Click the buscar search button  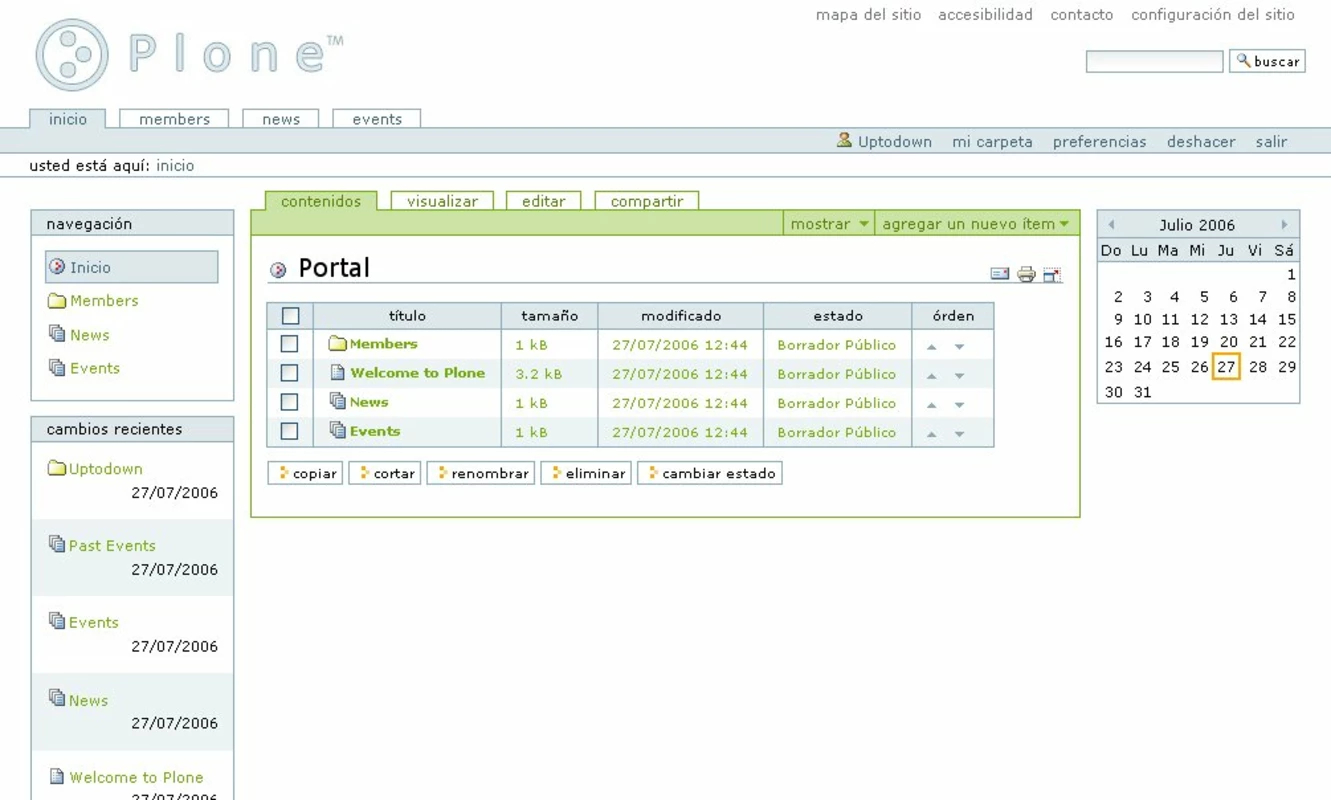point(1267,61)
